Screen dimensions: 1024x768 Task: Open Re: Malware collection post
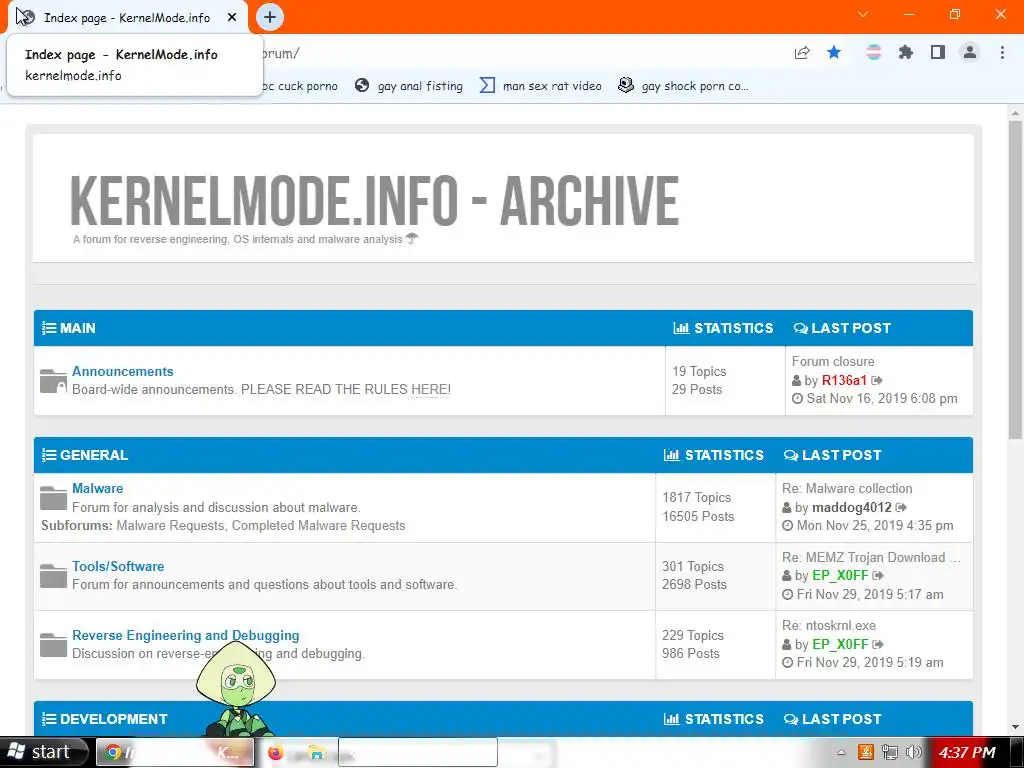tap(847, 488)
